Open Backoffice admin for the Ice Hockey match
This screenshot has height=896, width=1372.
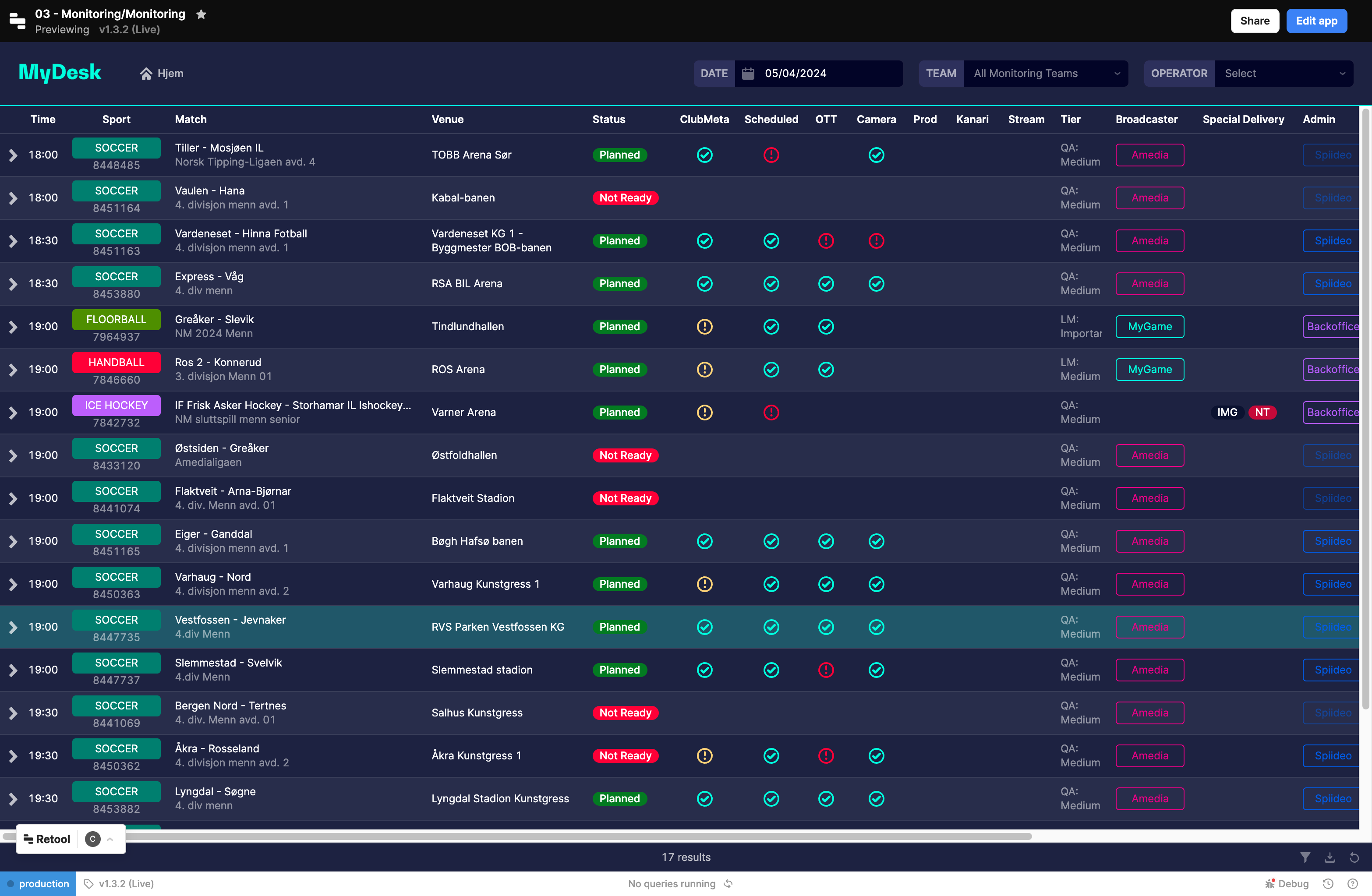1332,413
